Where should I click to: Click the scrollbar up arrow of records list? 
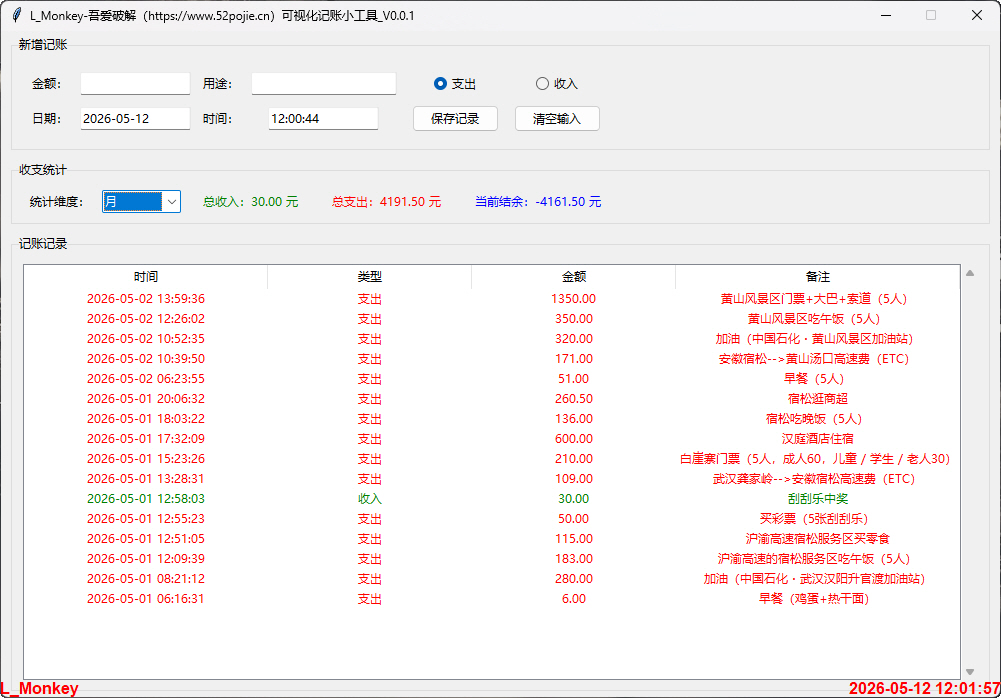coord(970,273)
